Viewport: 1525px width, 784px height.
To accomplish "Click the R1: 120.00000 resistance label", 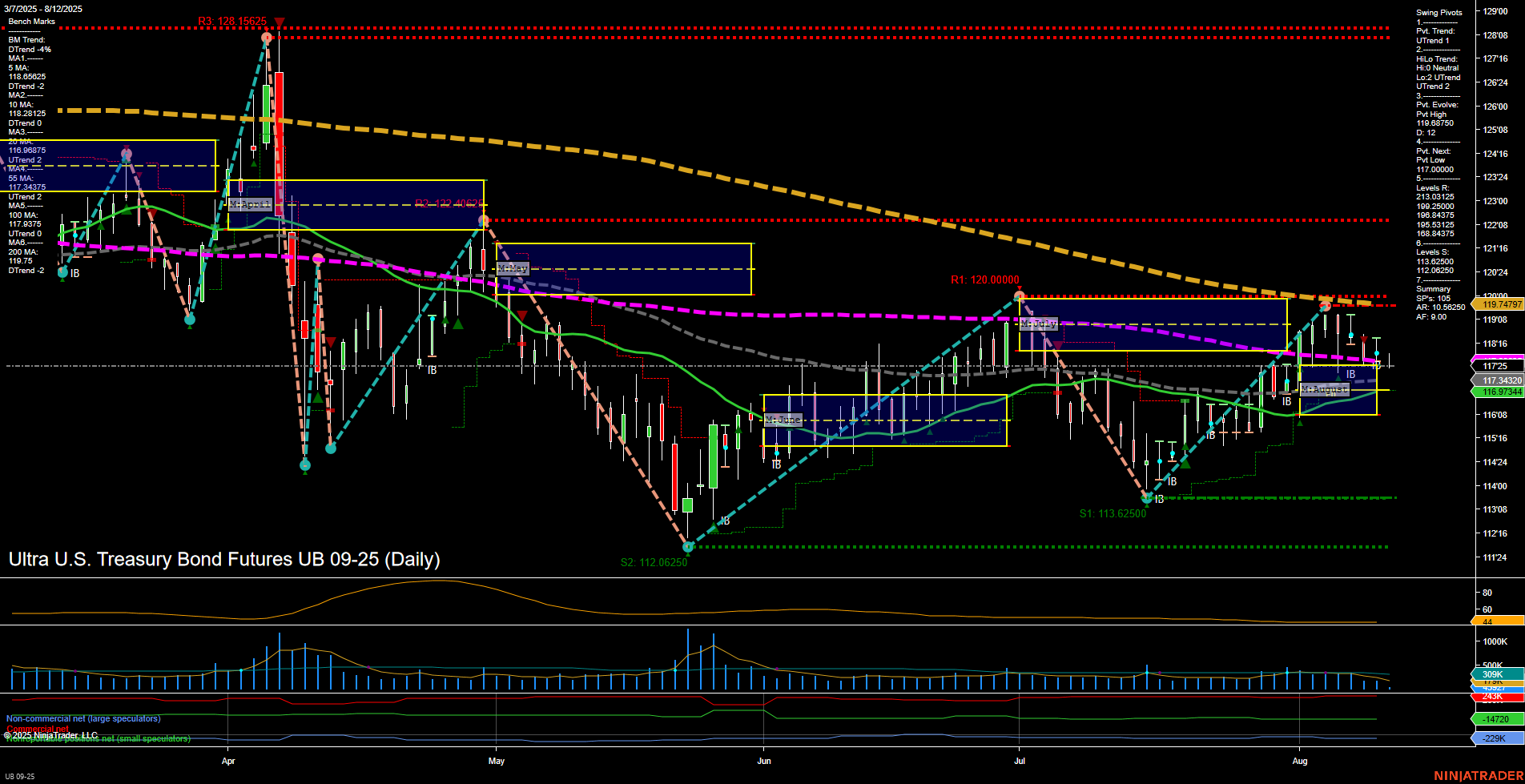I will (985, 280).
